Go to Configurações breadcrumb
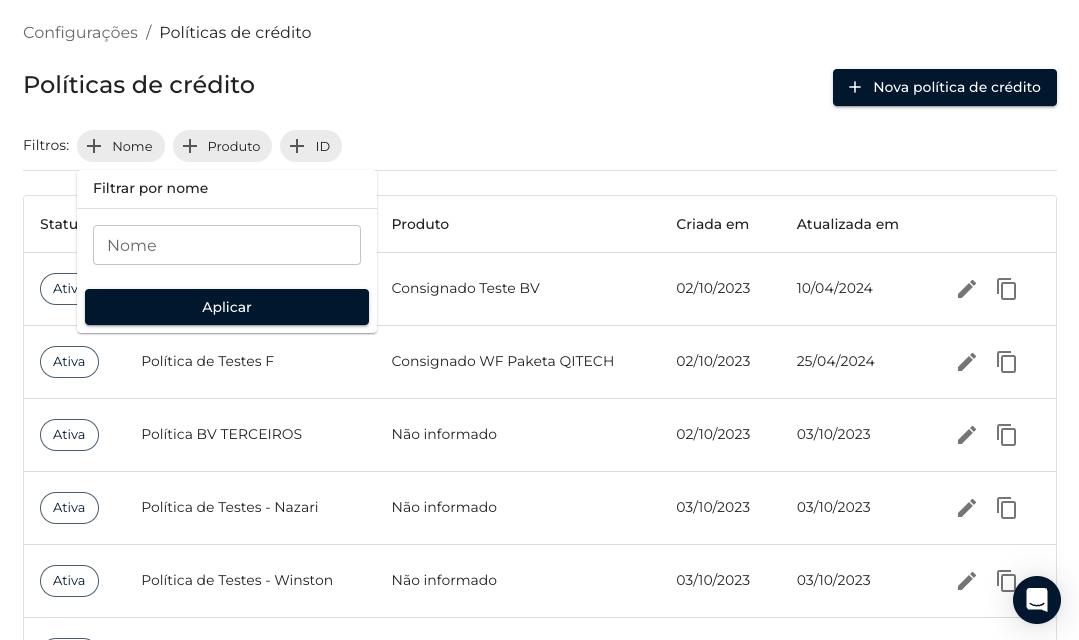The height and width of the screenshot is (640, 1079). tap(80, 32)
